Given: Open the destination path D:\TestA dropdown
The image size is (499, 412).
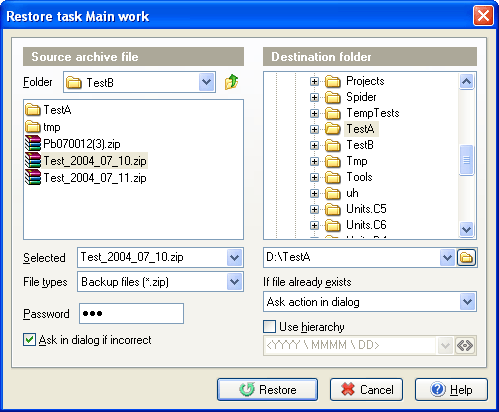Looking at the screenshot, I should [447, 257].
